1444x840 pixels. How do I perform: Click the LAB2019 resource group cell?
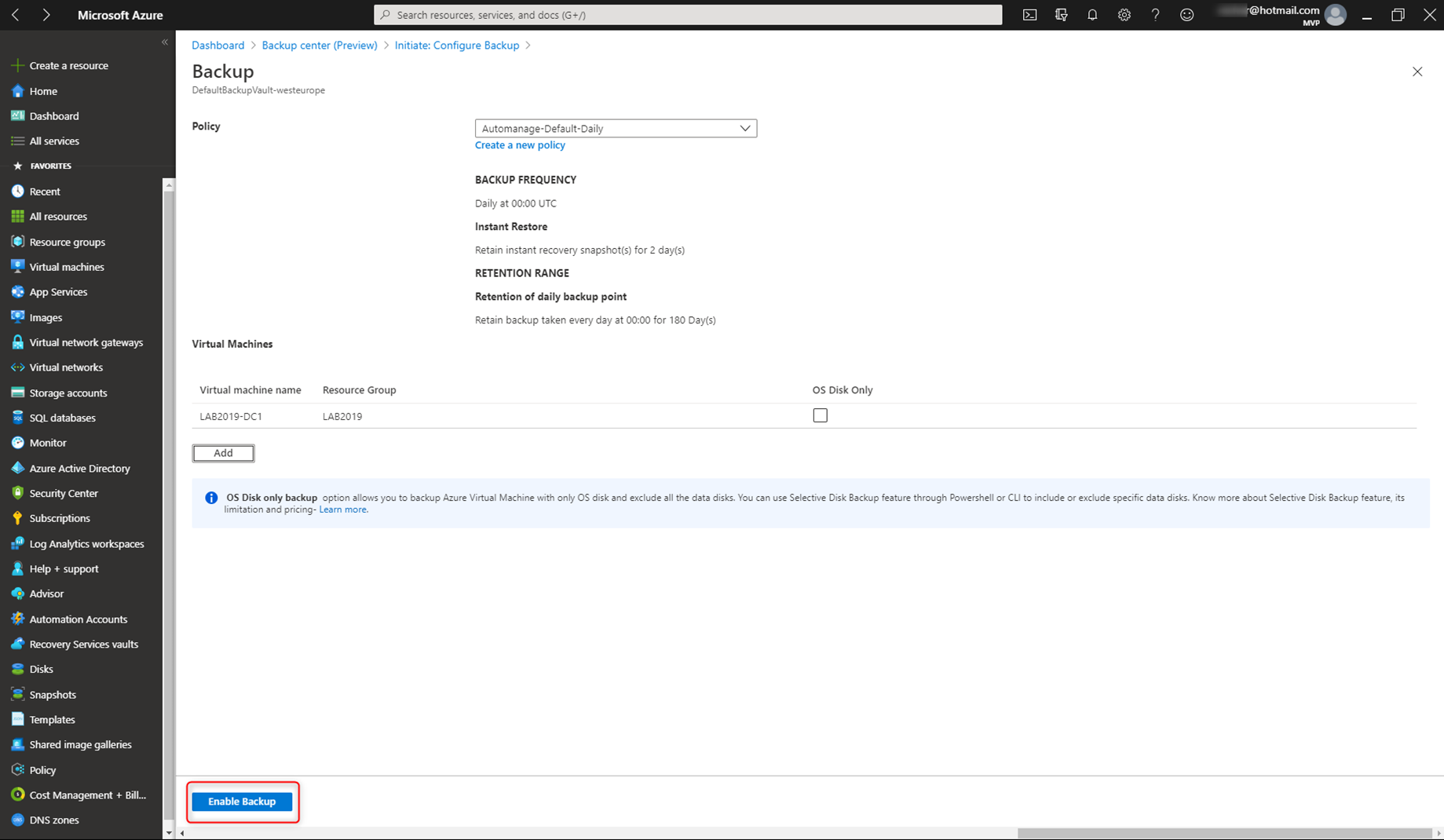pos(342,416)
